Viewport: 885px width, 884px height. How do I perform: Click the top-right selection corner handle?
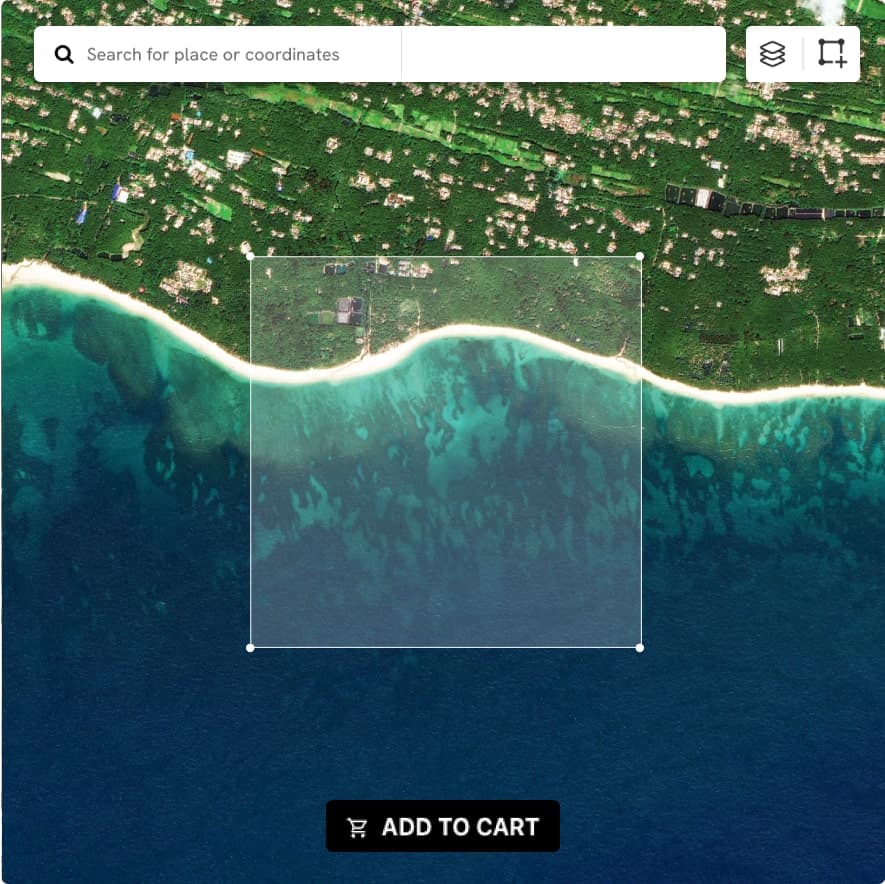640,257
